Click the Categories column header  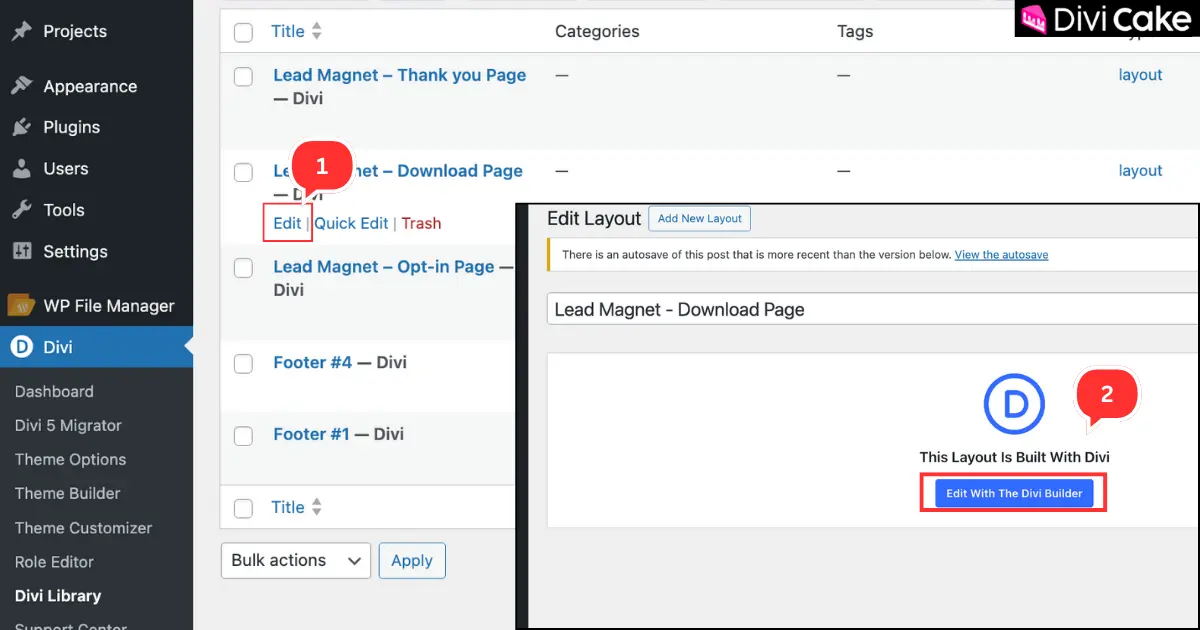pyautogui.click(x=597, y=32)
